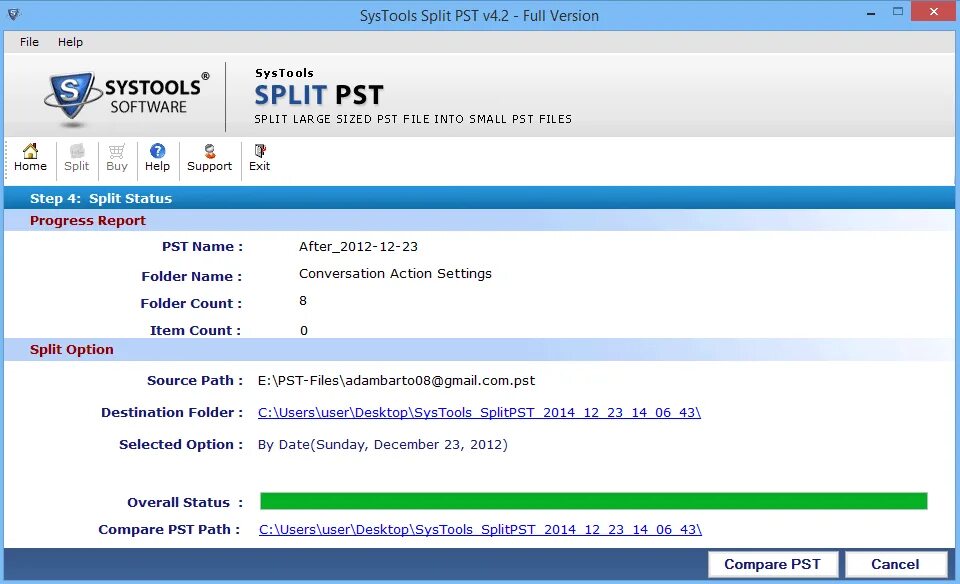
Task: Click the green Overall Status progress bar
Action: click(x=593, y=501)
